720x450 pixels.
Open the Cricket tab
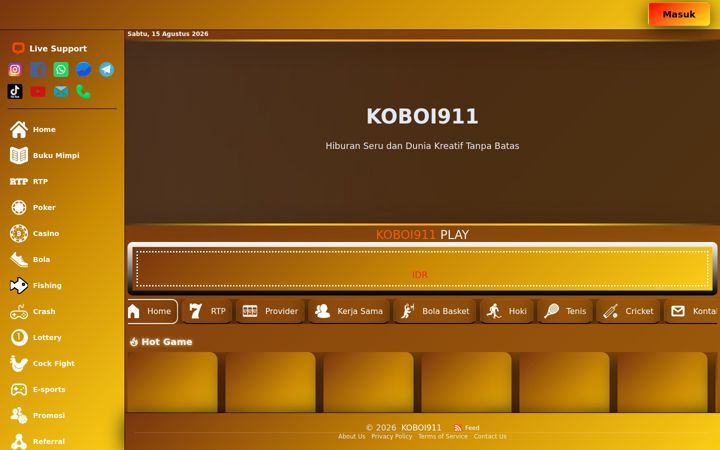click(x=628, y=311)
